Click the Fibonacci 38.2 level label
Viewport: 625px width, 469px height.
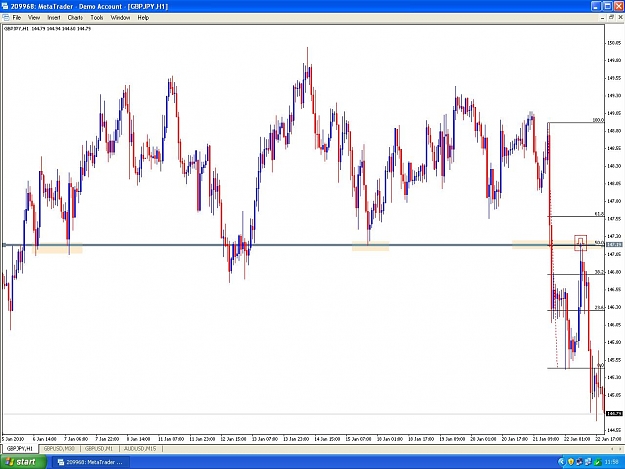599,272
